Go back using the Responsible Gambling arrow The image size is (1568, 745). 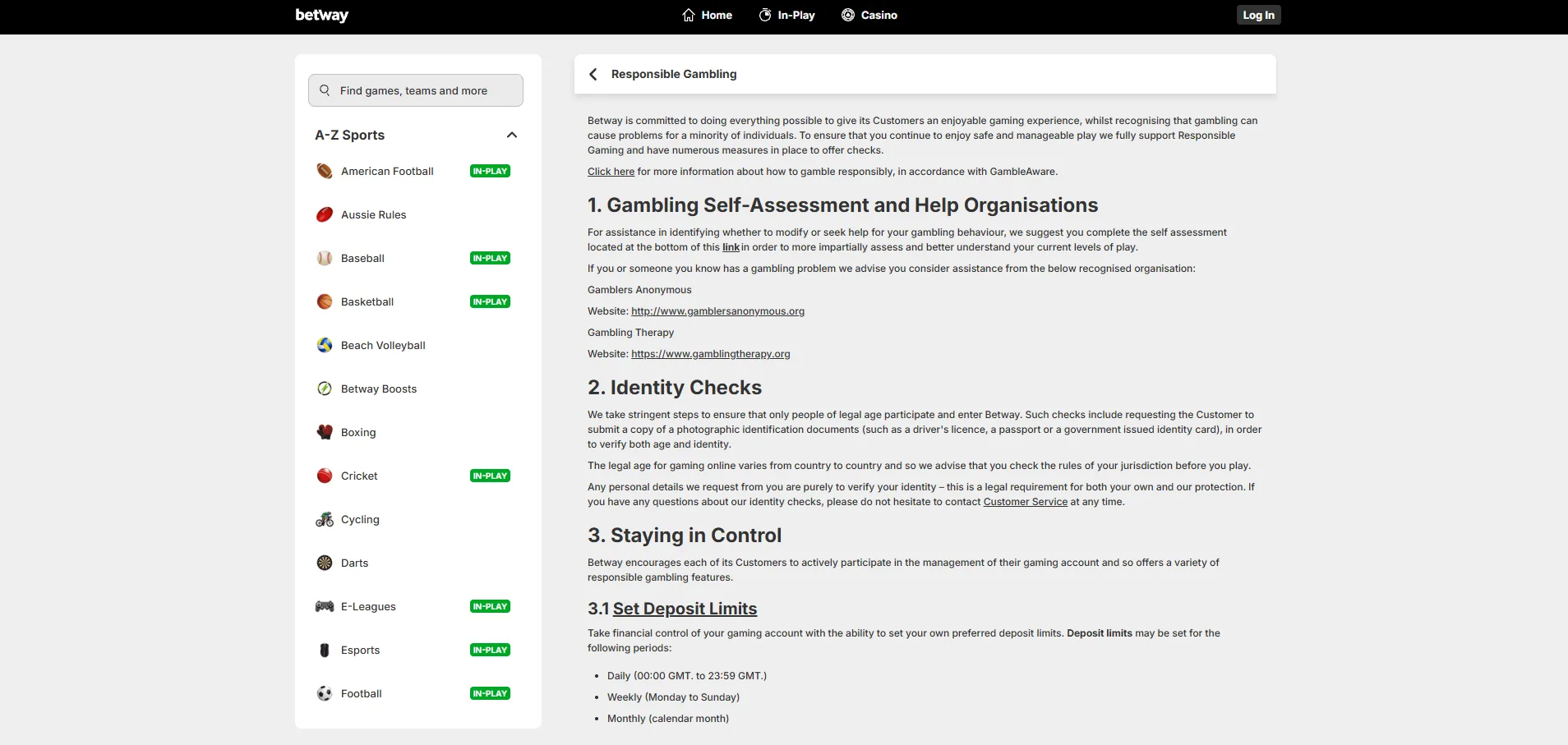click(593, 74)
